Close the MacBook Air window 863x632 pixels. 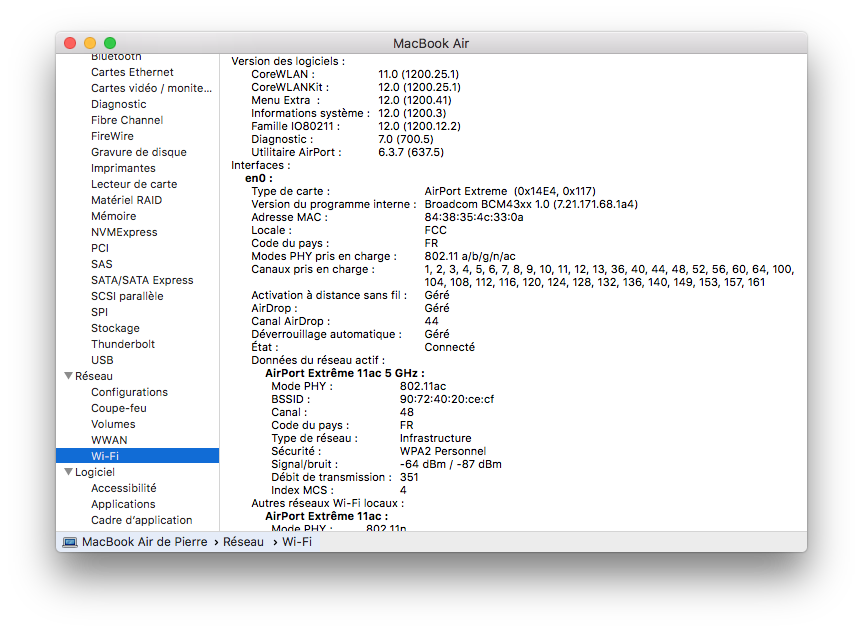pos(70,43)
